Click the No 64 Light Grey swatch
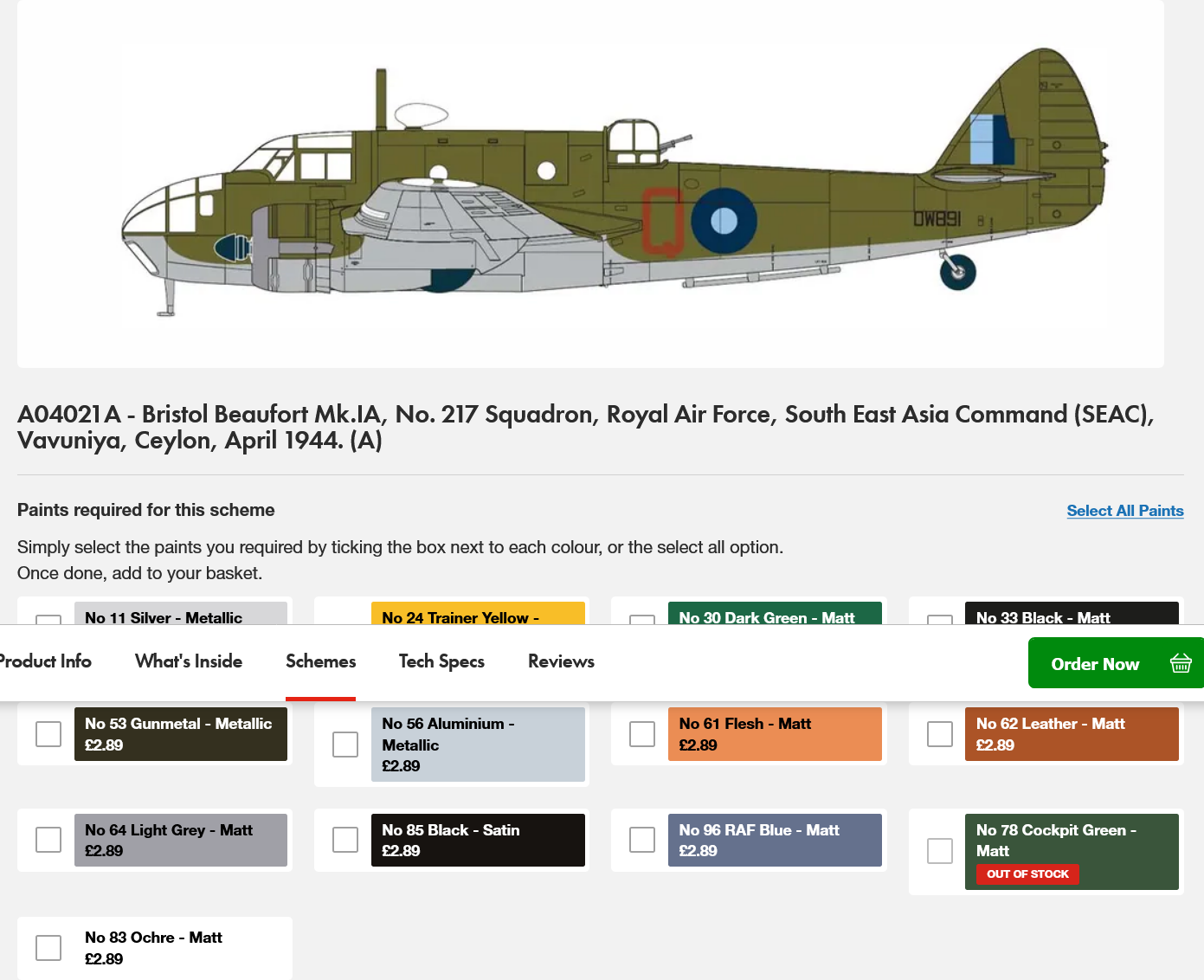 pyautogui.click(x=181, y=840)
